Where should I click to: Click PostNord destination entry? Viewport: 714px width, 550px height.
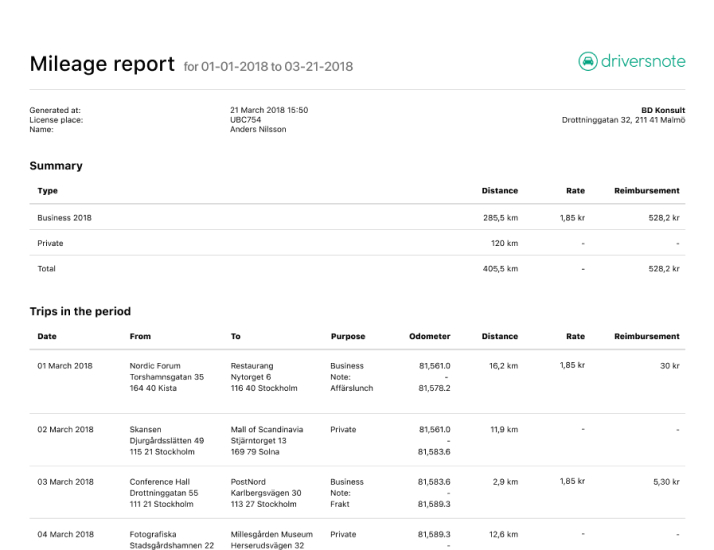click(x=266, y=493)
